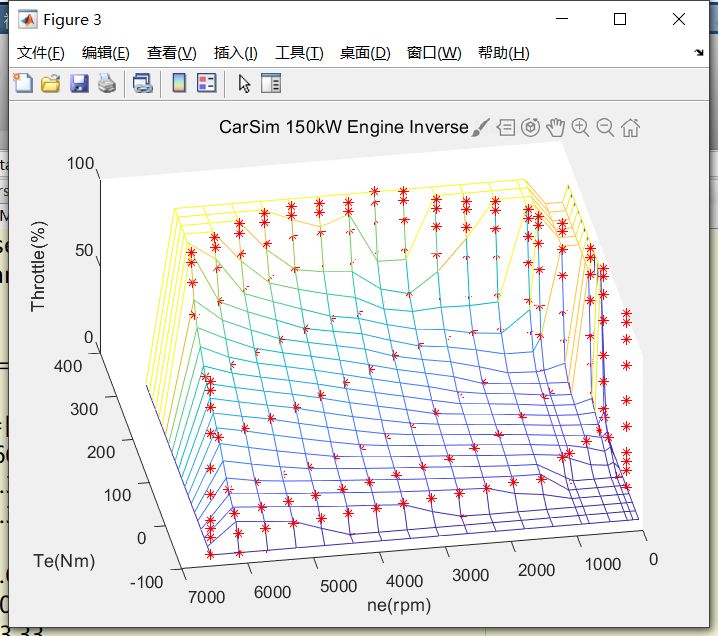Click the MATLAB logo icon in title bar
Screen dimensions: 718x636
coord(27,20)
